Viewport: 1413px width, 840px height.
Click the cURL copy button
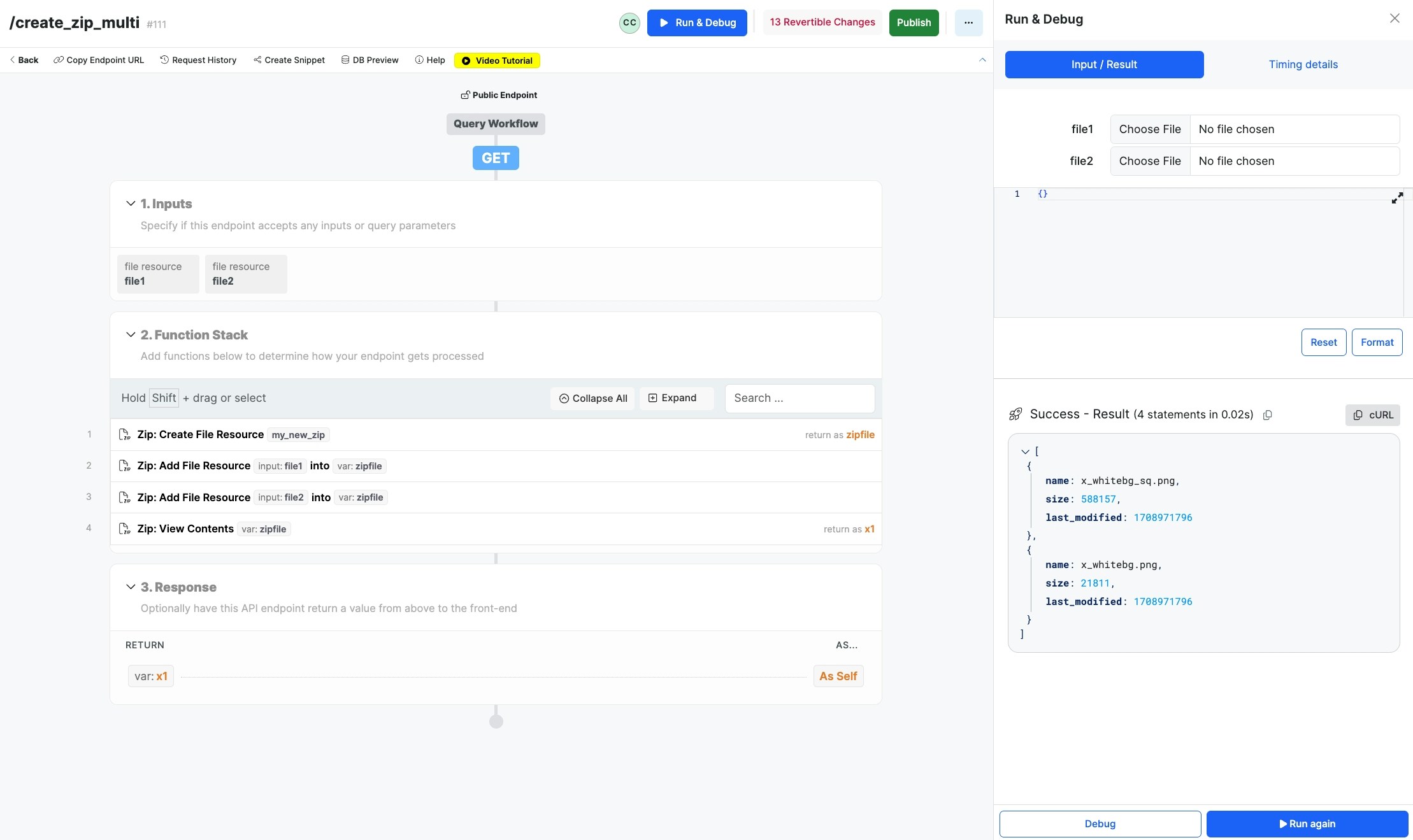(x=1373, y=415)
